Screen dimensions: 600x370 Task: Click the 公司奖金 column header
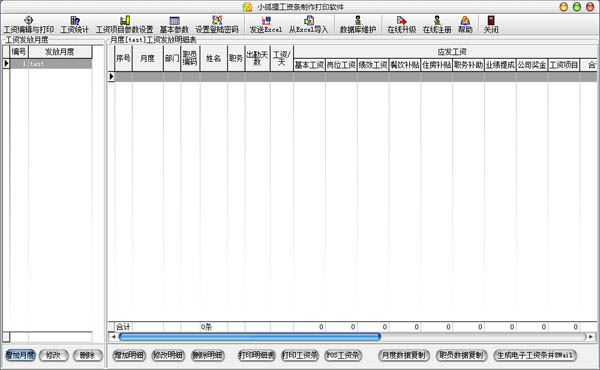pyautogui.click(x=532, y=65)
